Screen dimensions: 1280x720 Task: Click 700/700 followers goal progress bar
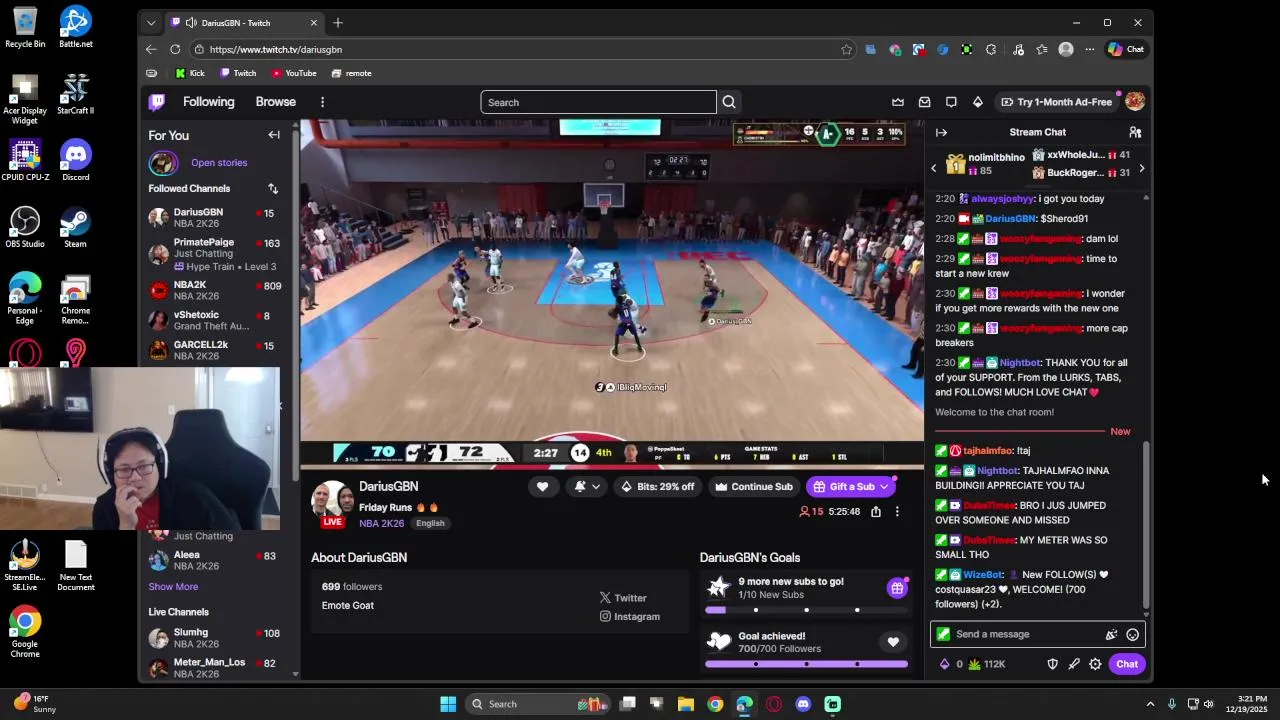[806, 664]
